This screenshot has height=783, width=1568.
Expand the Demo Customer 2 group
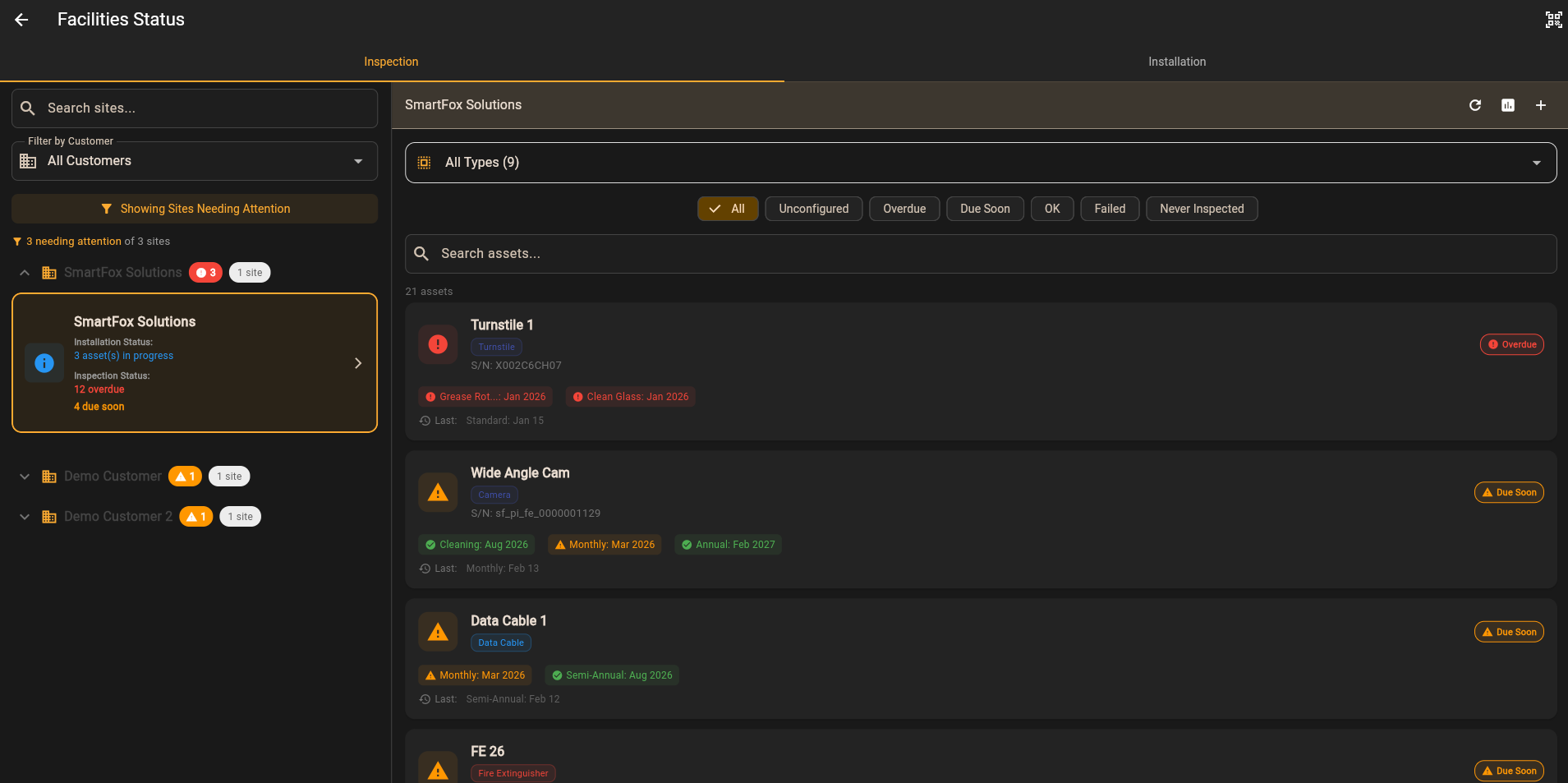[x=25, y=517]
